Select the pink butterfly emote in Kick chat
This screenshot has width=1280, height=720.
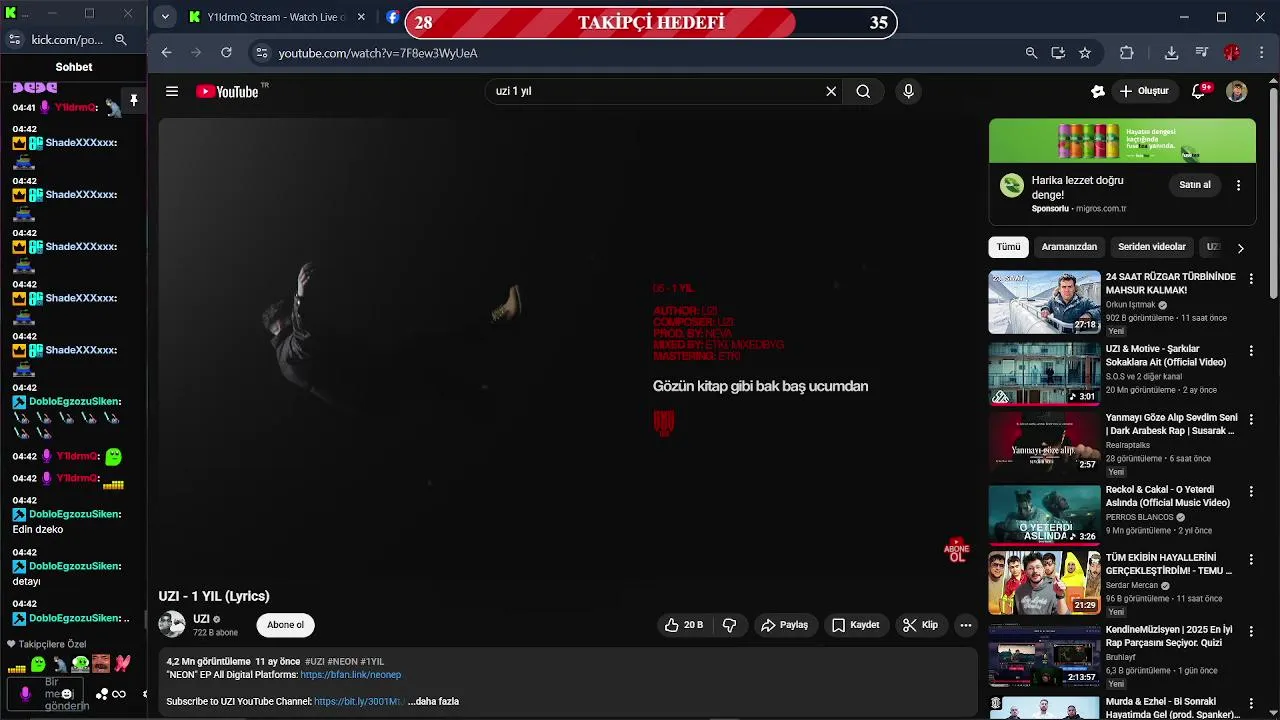[122, 663]
